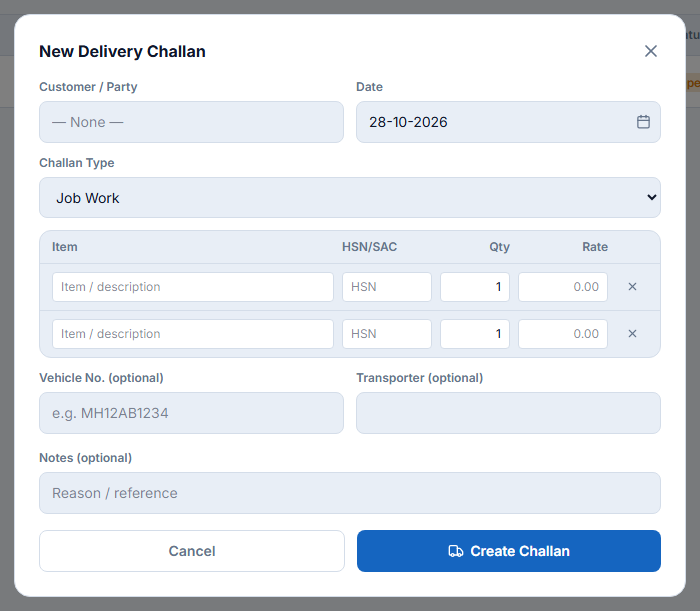This screenshot has height=611, width=700.
Task: Click the Create Challan button
Action: [508, 551]
